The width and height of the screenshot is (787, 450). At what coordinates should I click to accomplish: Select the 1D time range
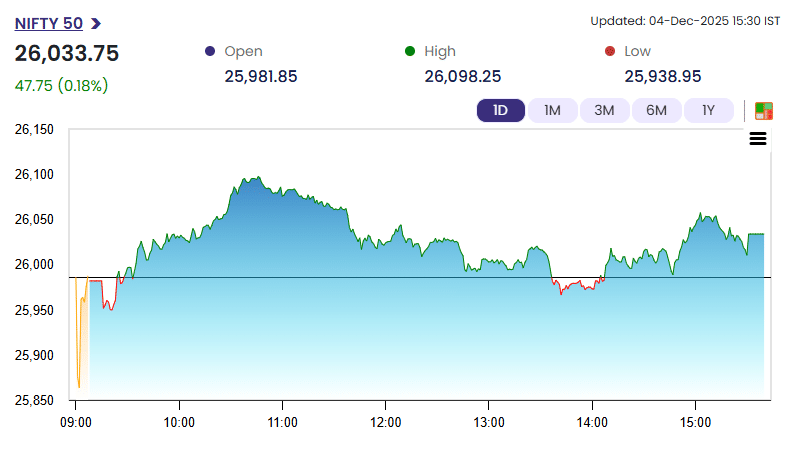(x=500, y=110)
